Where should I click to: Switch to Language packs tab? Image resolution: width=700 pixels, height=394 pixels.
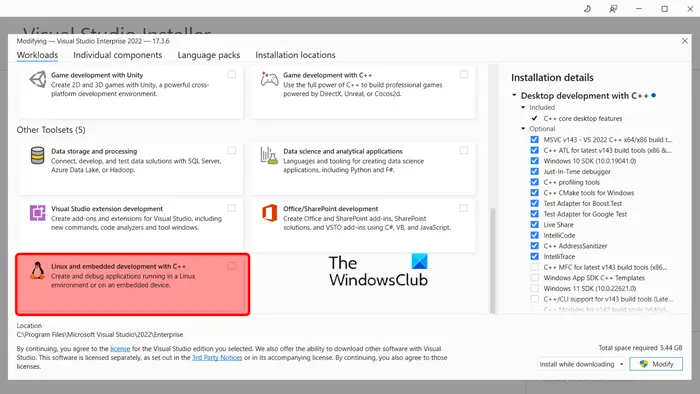coord(208,55)
